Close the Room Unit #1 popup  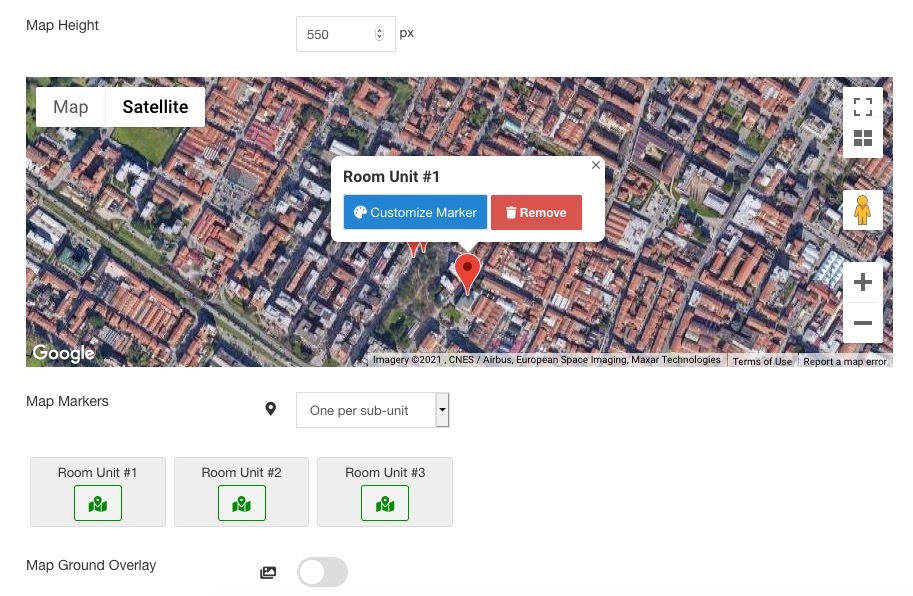[x=596, y=166]
